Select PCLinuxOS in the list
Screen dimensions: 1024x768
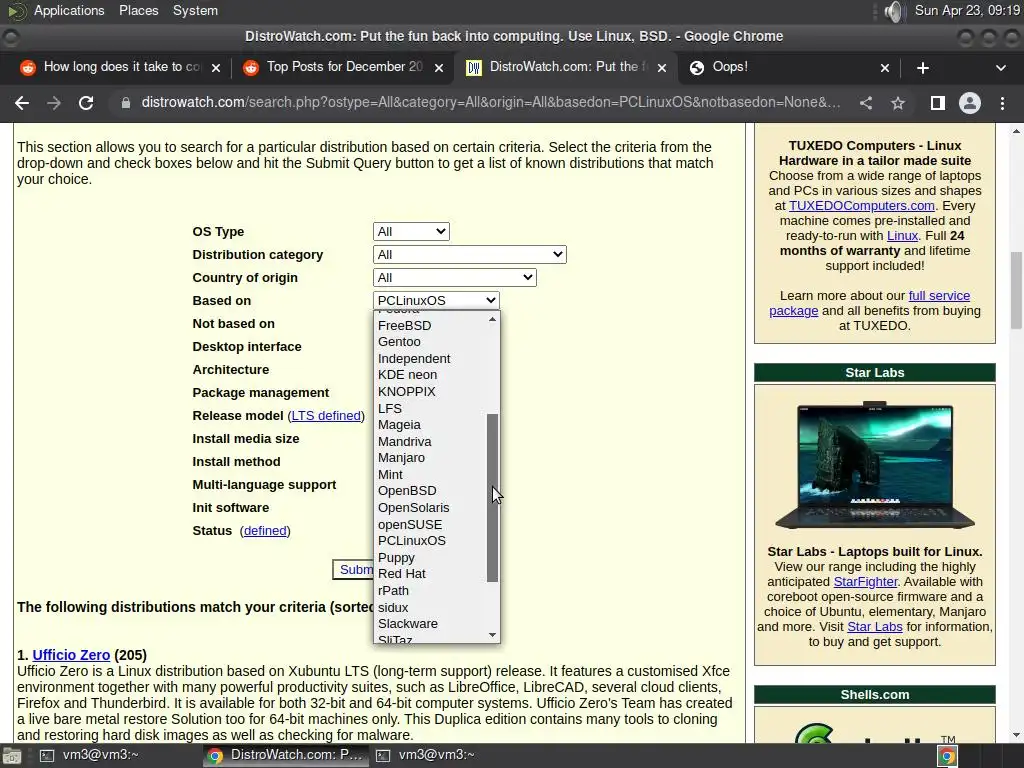click(431, 541)
